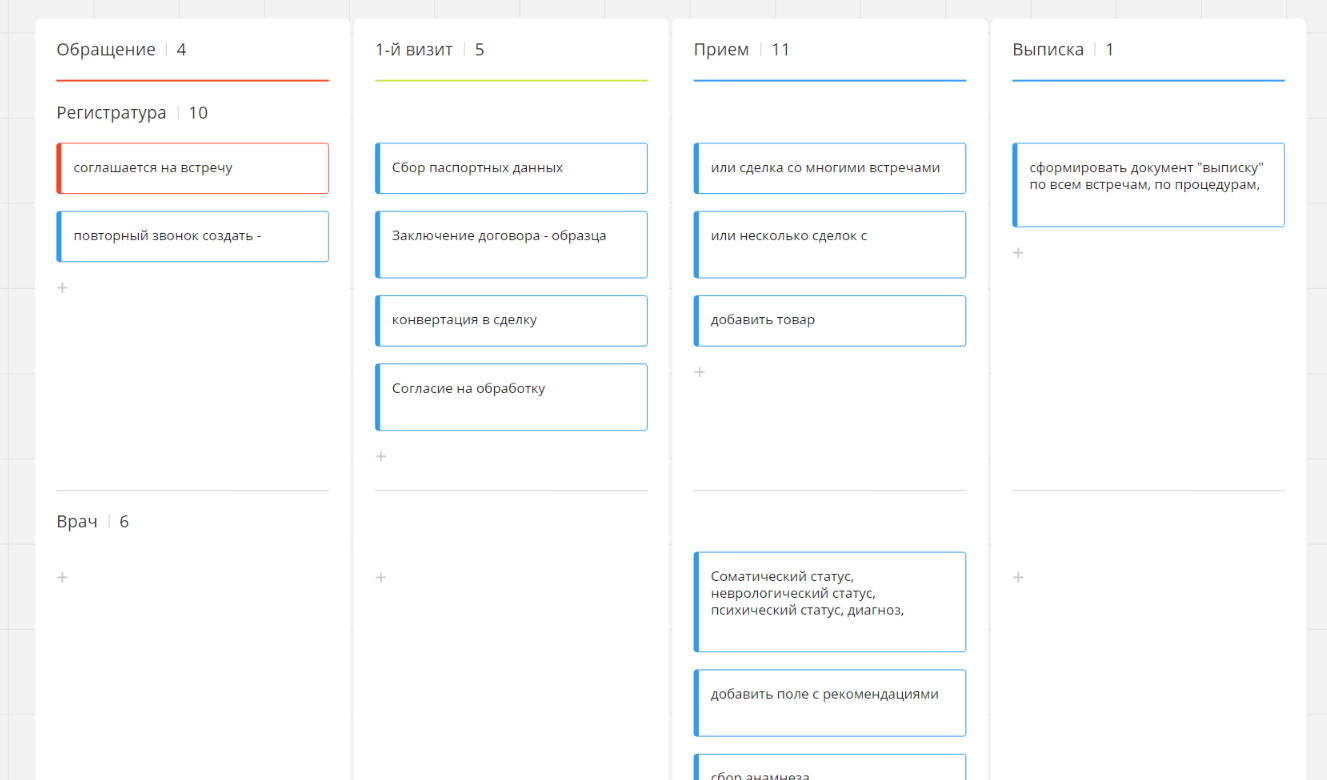Add card under 1-й визит in Регистратура lane
The height and width of the screenshot is (780, 1327).
click(x=381, y=457)
